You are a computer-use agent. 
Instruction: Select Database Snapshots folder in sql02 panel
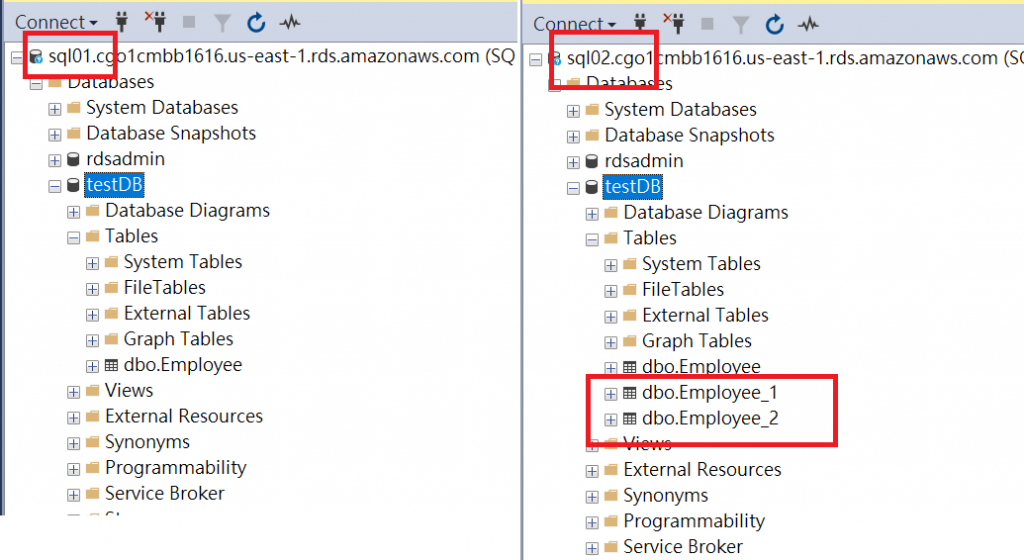[x=690, y=135]
